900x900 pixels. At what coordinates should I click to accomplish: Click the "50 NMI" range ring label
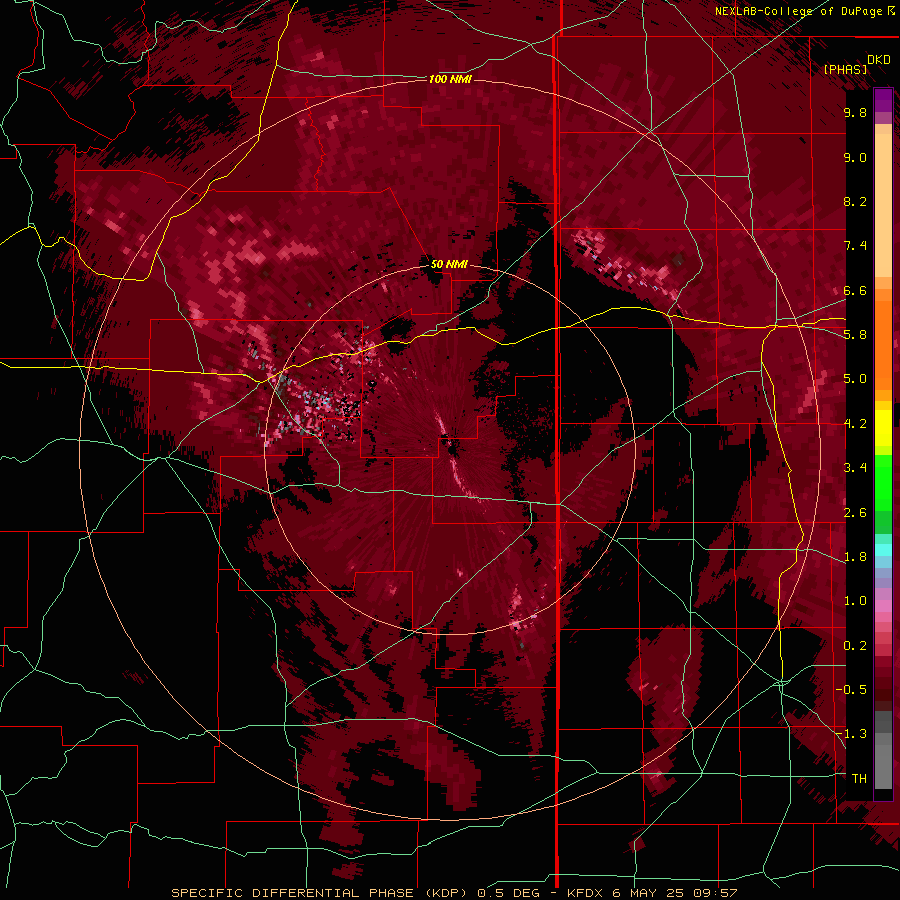point(449,265)
